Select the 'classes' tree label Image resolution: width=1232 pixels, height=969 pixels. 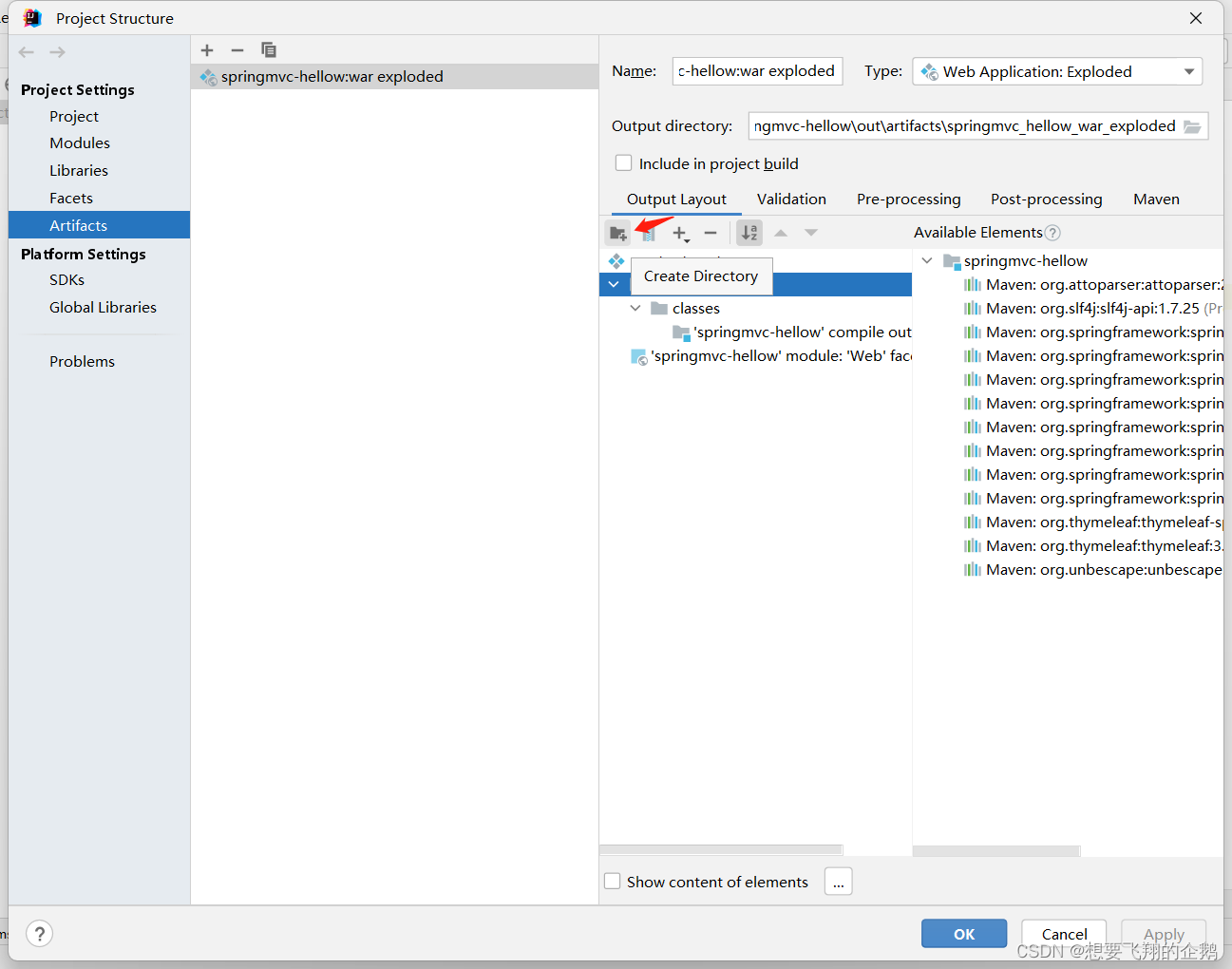click(x=696, y=309)
